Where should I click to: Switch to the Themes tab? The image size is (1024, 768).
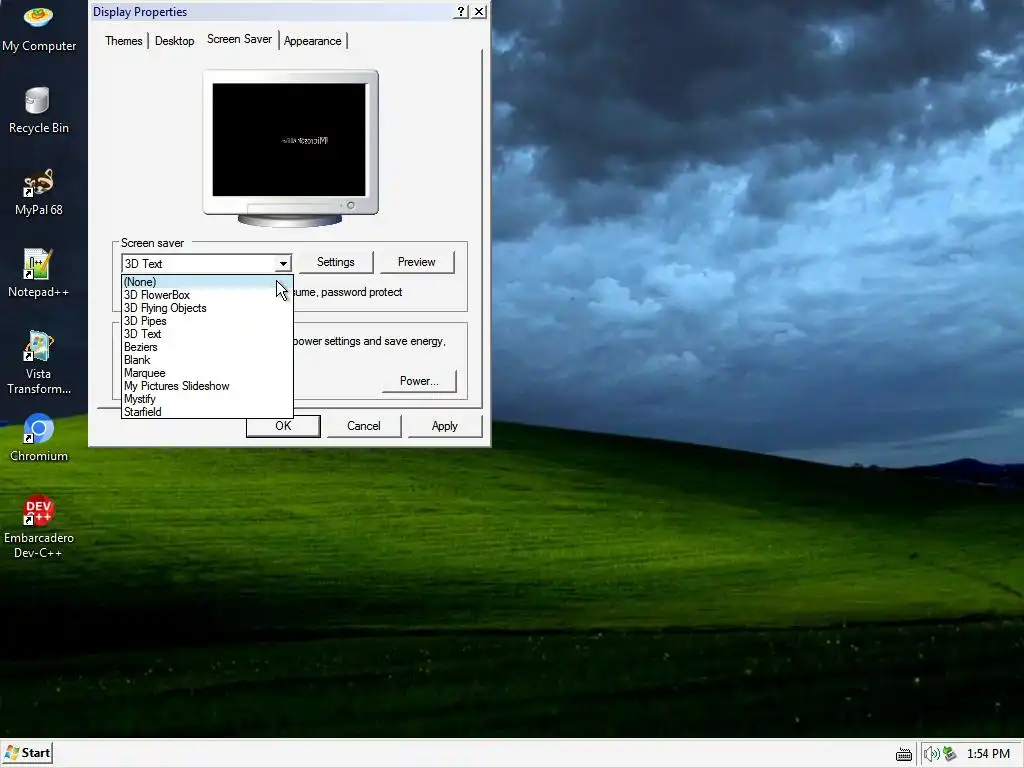point(123,40)
